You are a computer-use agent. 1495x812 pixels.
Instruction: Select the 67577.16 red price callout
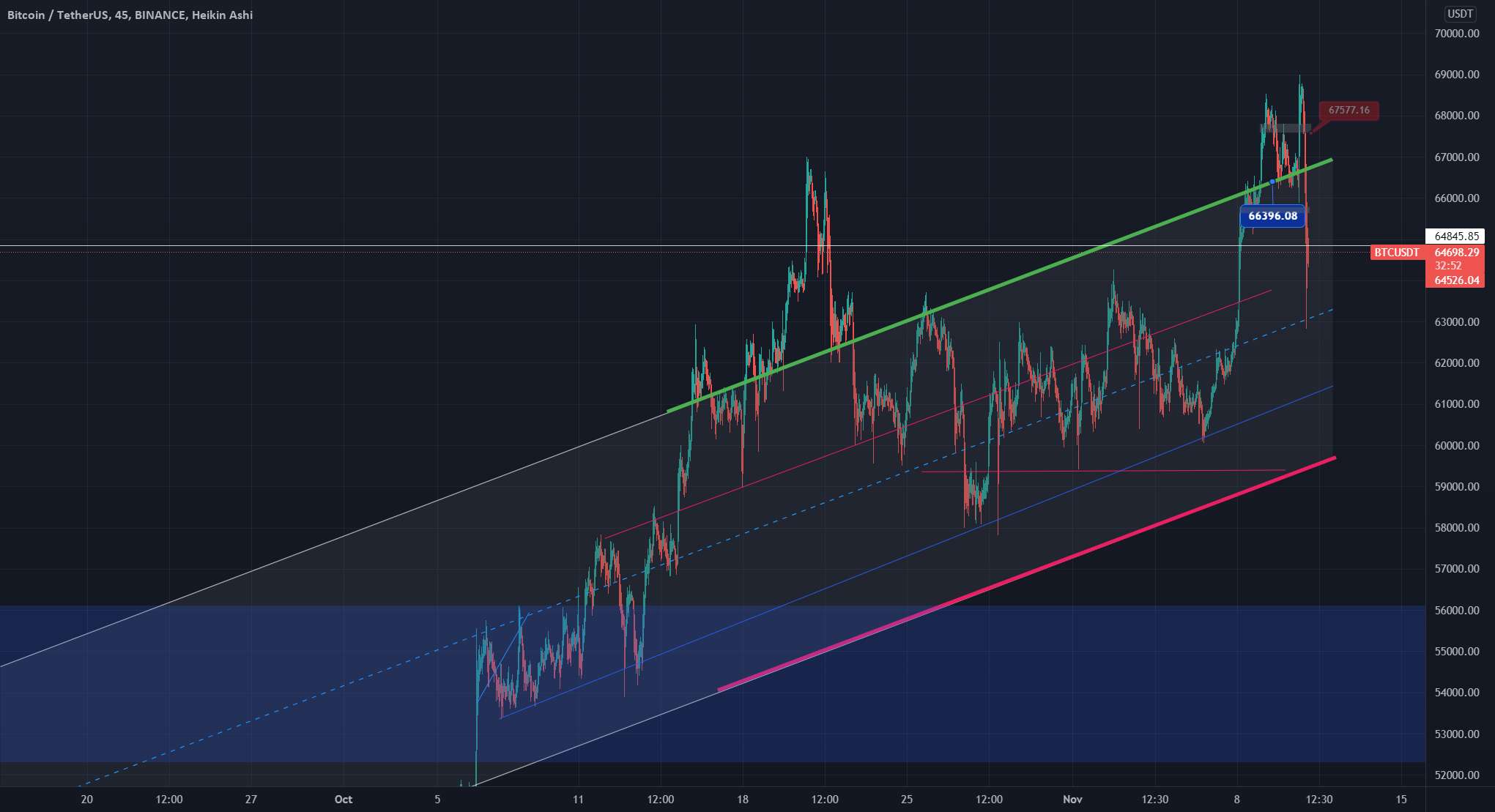[1349, 111]
